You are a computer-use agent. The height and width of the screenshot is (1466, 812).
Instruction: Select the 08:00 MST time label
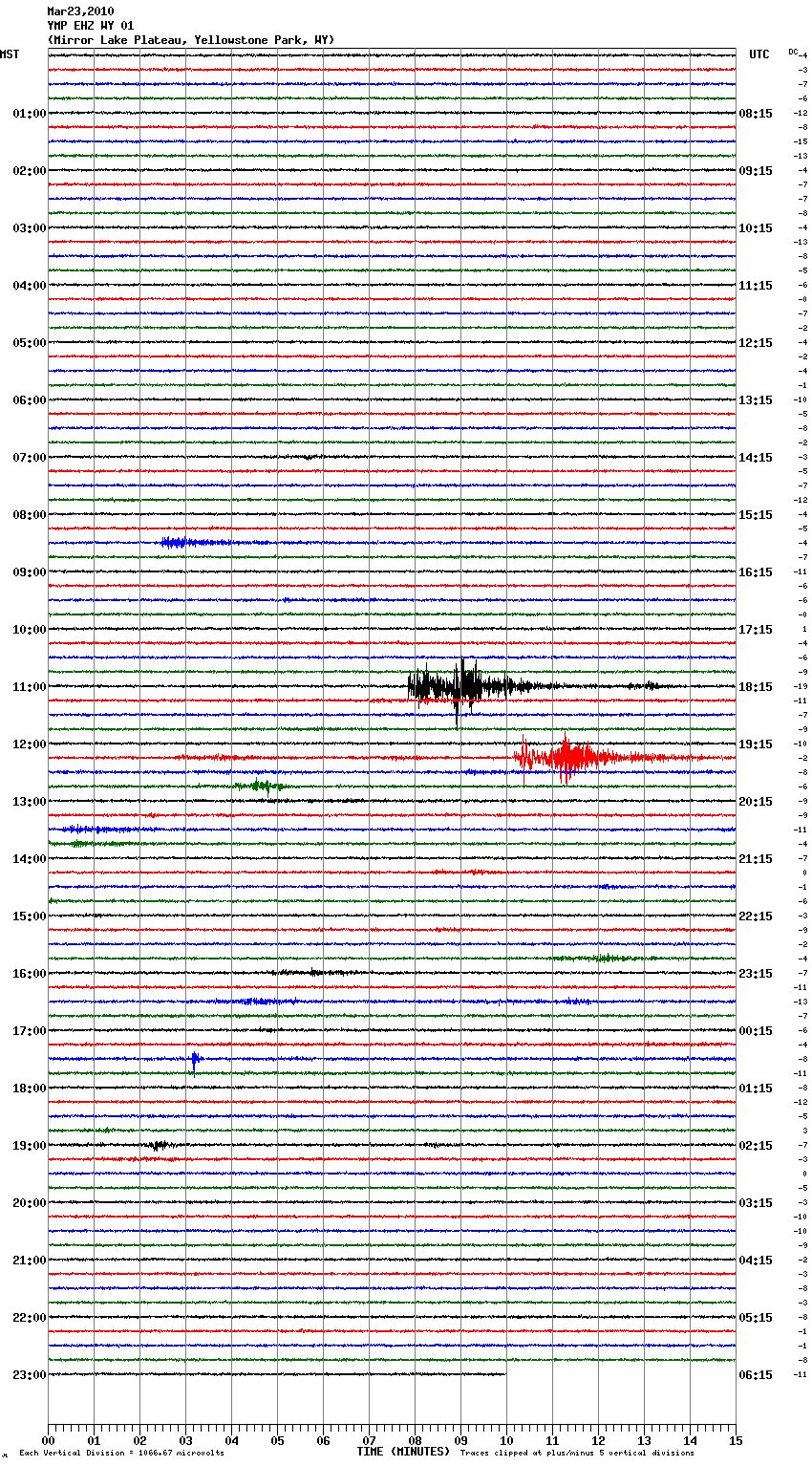pyautogui.click(x=29, y=515)
